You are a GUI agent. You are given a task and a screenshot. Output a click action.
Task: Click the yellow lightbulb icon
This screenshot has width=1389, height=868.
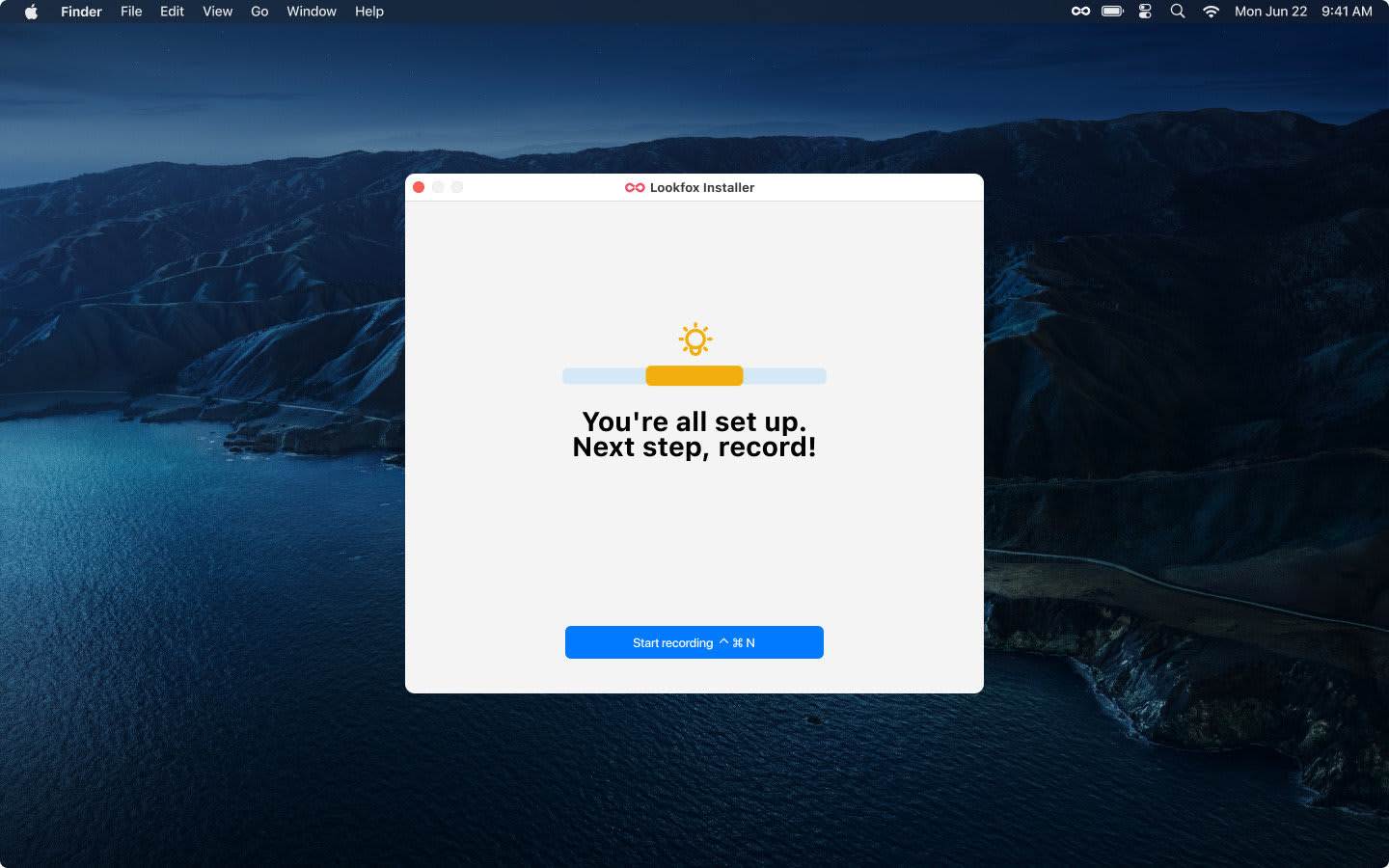coord(694,339)
